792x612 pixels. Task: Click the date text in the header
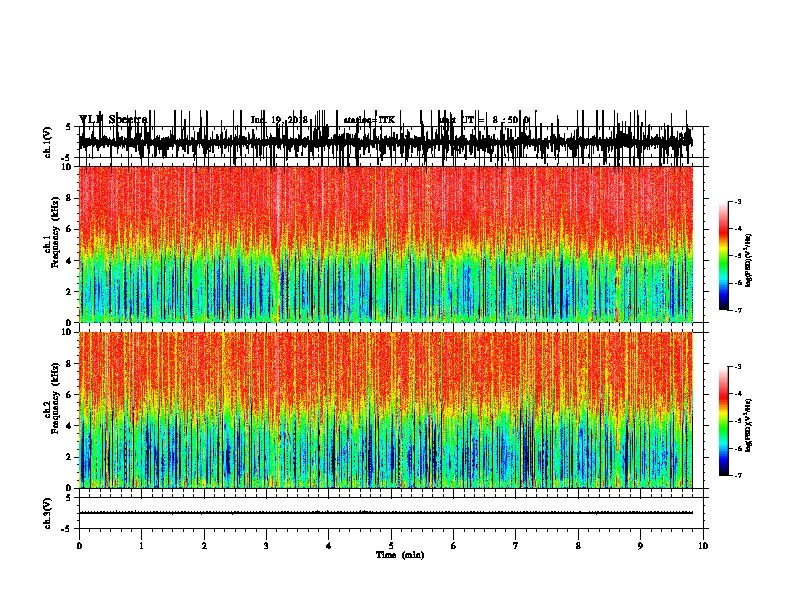(279, 120)
